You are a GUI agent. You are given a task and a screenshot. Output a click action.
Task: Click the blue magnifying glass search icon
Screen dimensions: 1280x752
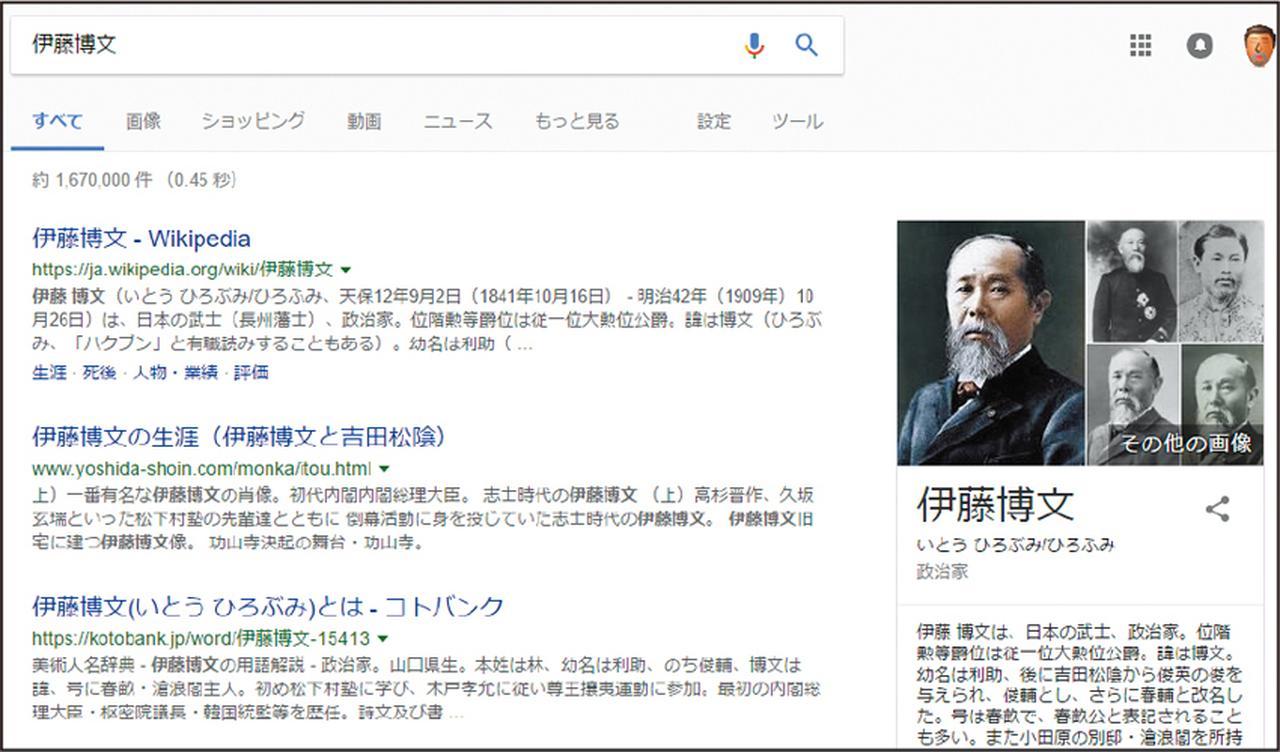pyautogui.click(x=807, y=45)
